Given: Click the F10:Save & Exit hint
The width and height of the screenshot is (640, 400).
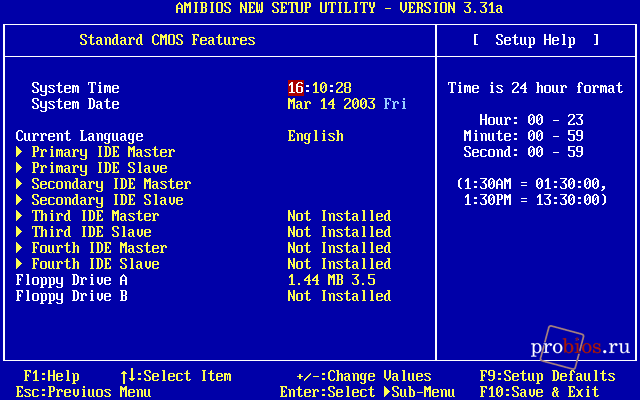Looking at the screenshot, I should point(539,392).
